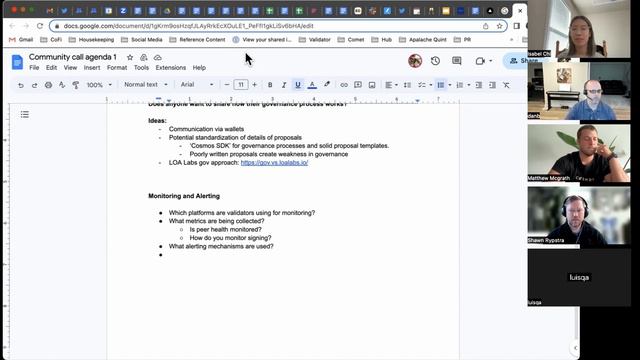The image size is (640, 360).
Task: Add a comment from toolbar
Action: click(358, 85)
